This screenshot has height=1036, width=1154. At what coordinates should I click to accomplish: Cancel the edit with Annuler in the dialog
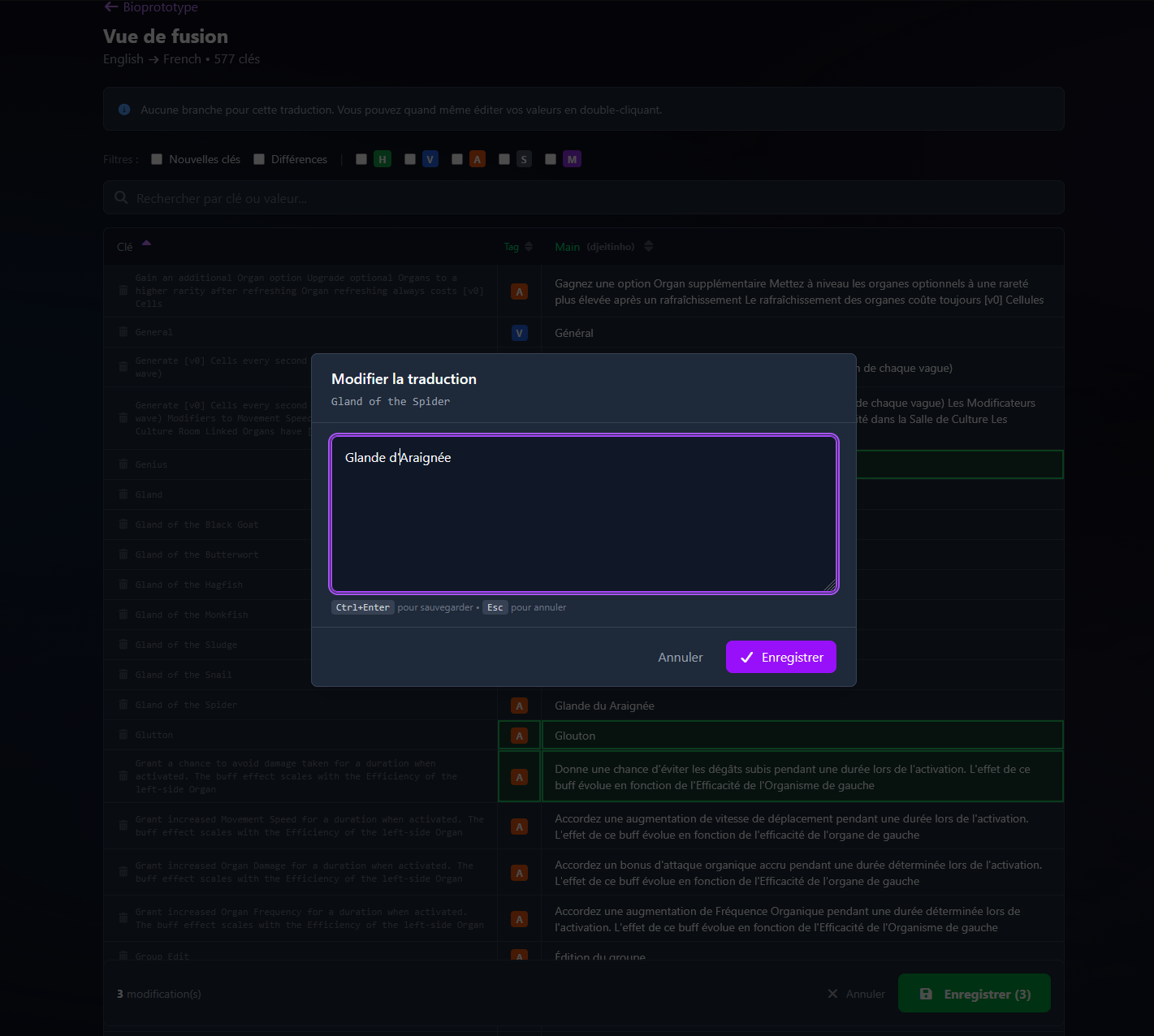(x=680, y=657)
